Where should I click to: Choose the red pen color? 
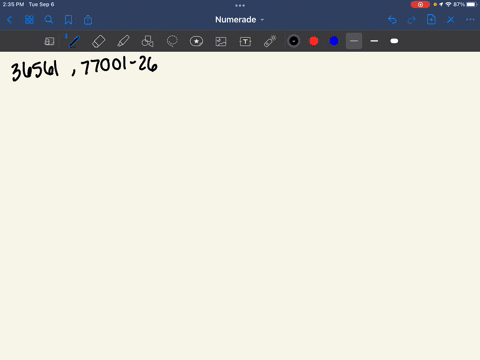314,41
